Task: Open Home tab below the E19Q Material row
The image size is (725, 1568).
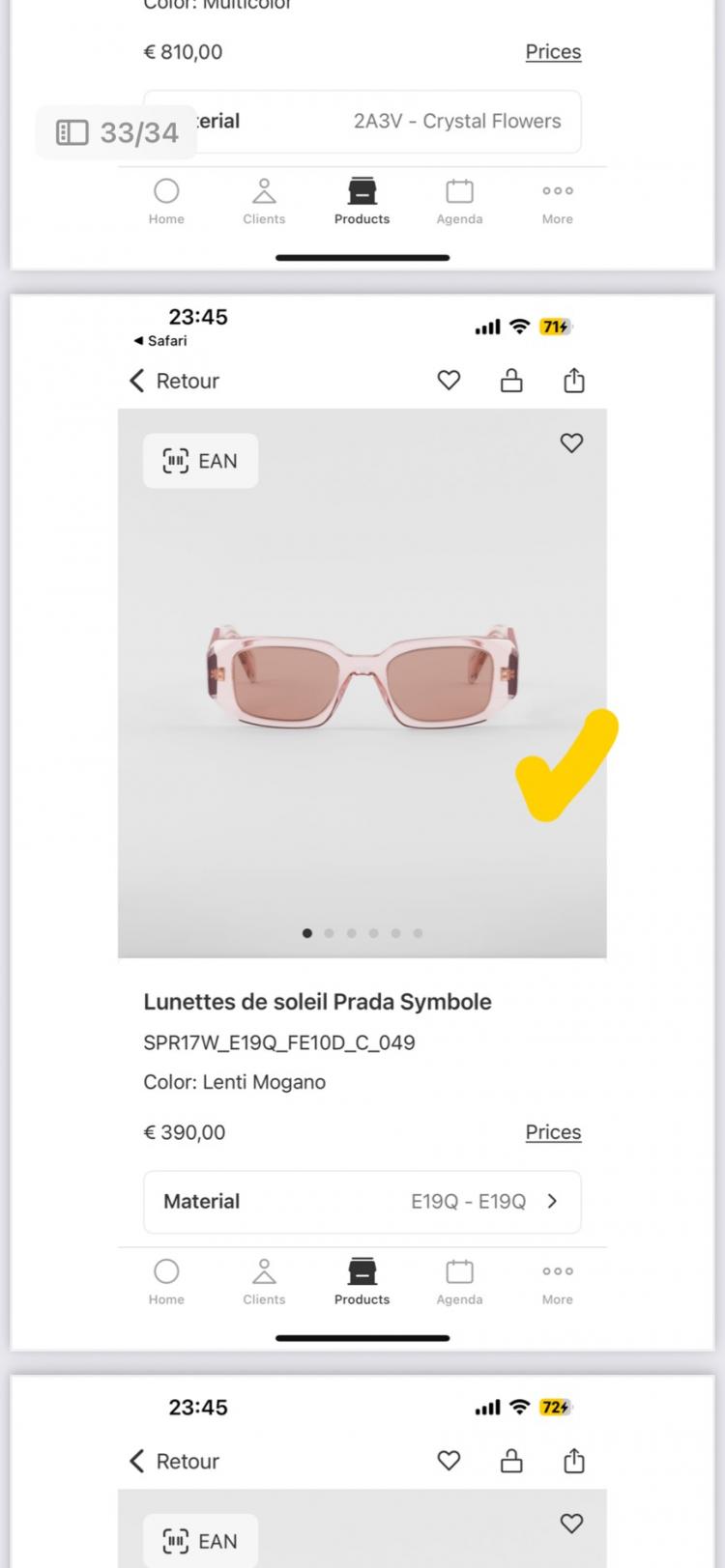Action: tap(166, 1280)
